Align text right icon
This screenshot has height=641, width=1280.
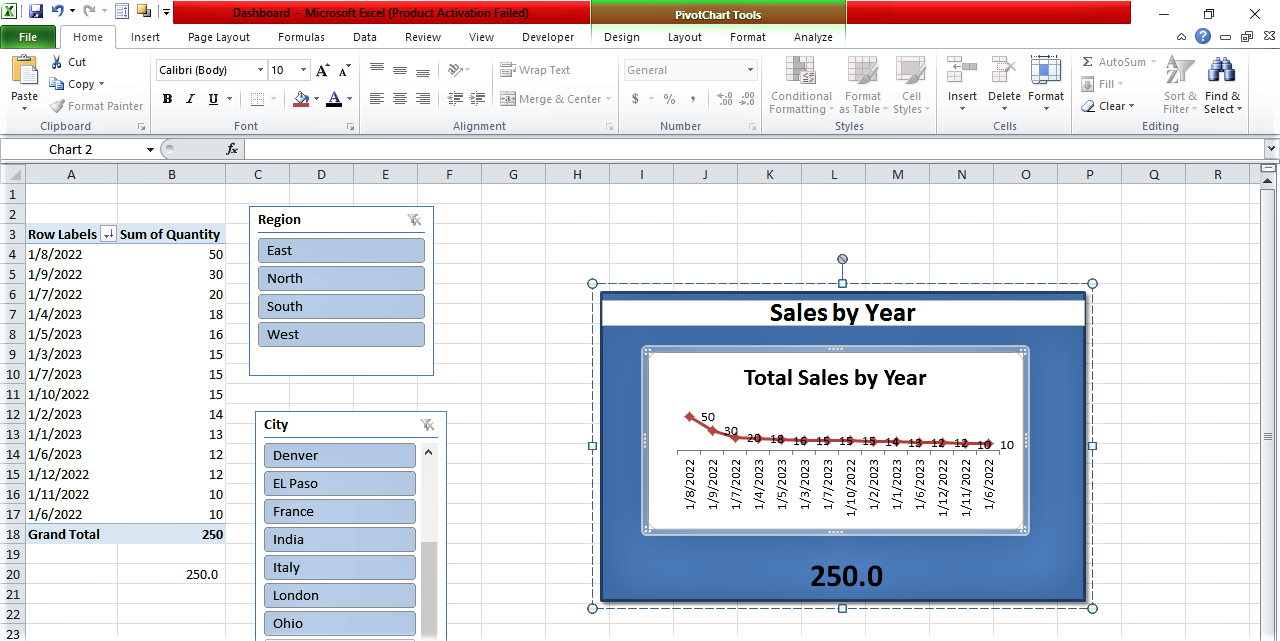click(423, 99)
